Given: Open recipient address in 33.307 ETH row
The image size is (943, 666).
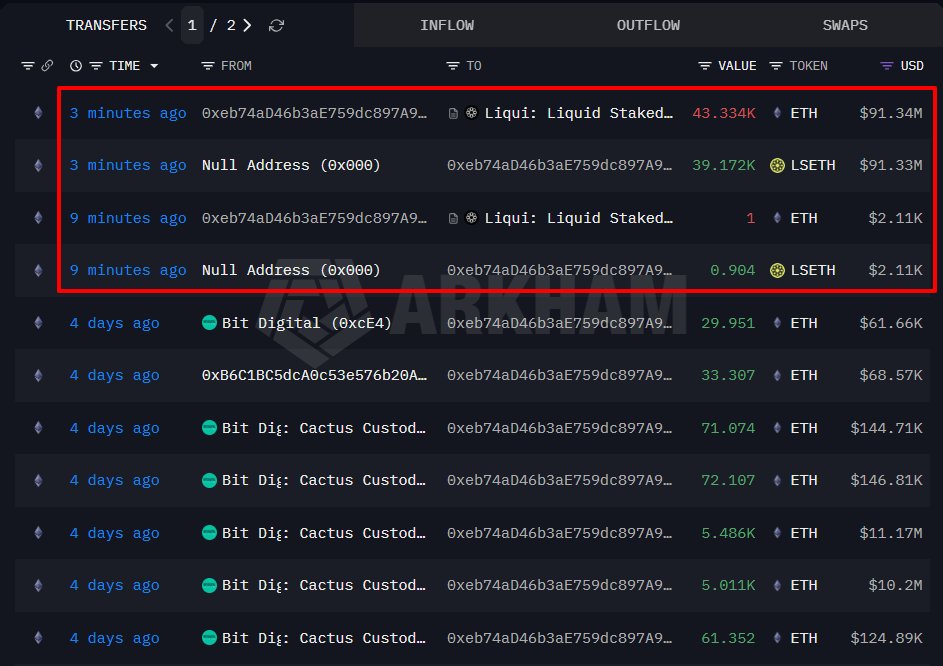Looking at the screenshot, I should pyautogui.click(x=559, y=375).
